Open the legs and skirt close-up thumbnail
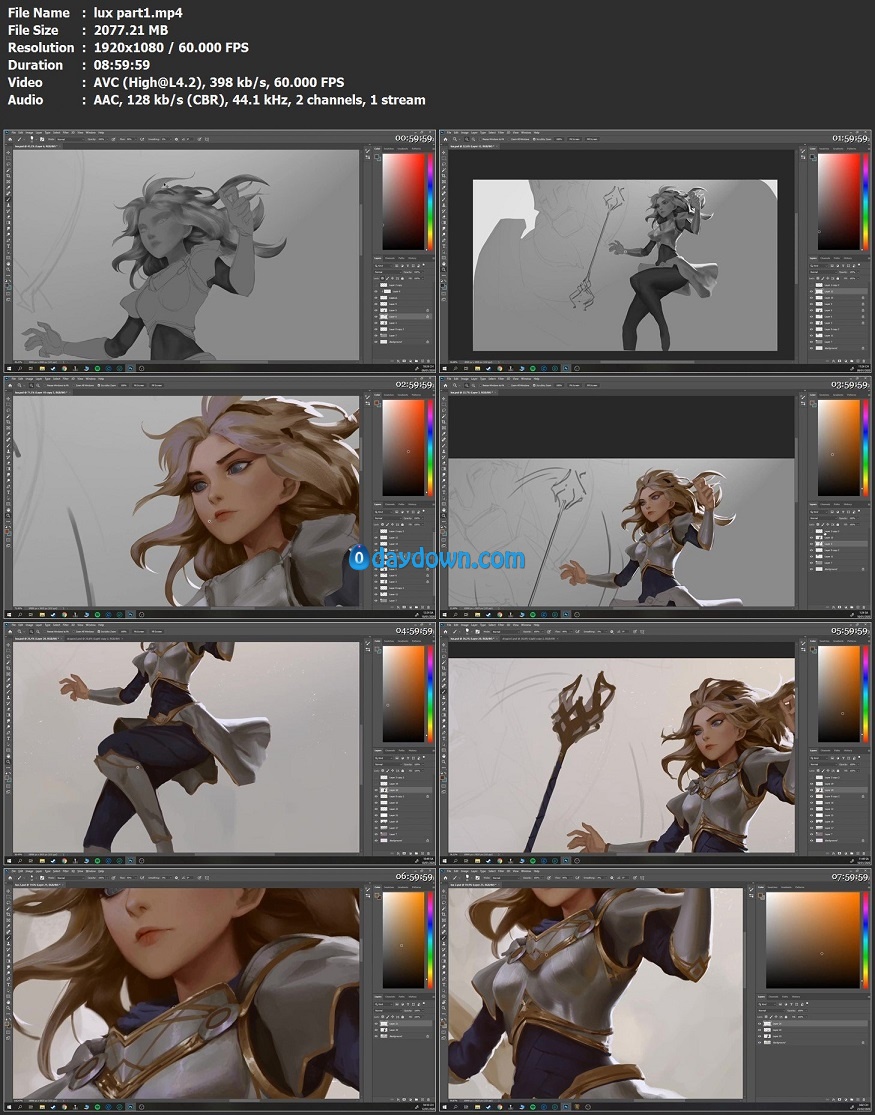 point(219,743)
